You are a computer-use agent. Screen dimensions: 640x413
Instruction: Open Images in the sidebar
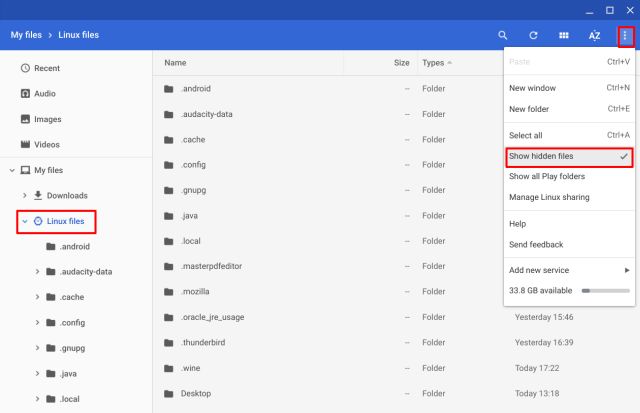coord(47,119)
